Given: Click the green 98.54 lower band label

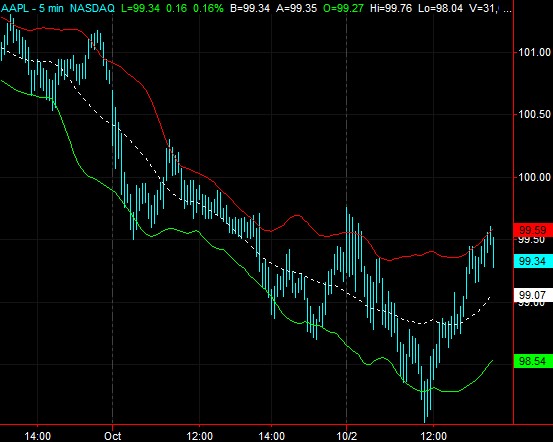Looking at the screenshot, I should pos(533,361).
